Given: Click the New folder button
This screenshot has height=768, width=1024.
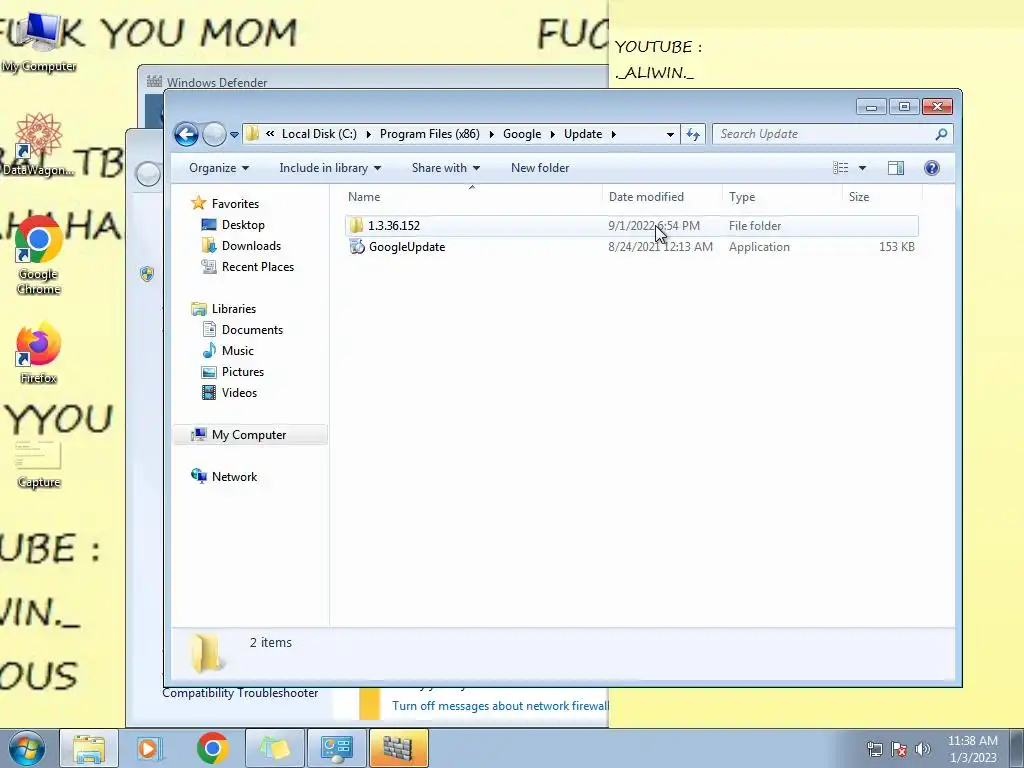Looking at the screenshot, I should (x=540, y=168).
